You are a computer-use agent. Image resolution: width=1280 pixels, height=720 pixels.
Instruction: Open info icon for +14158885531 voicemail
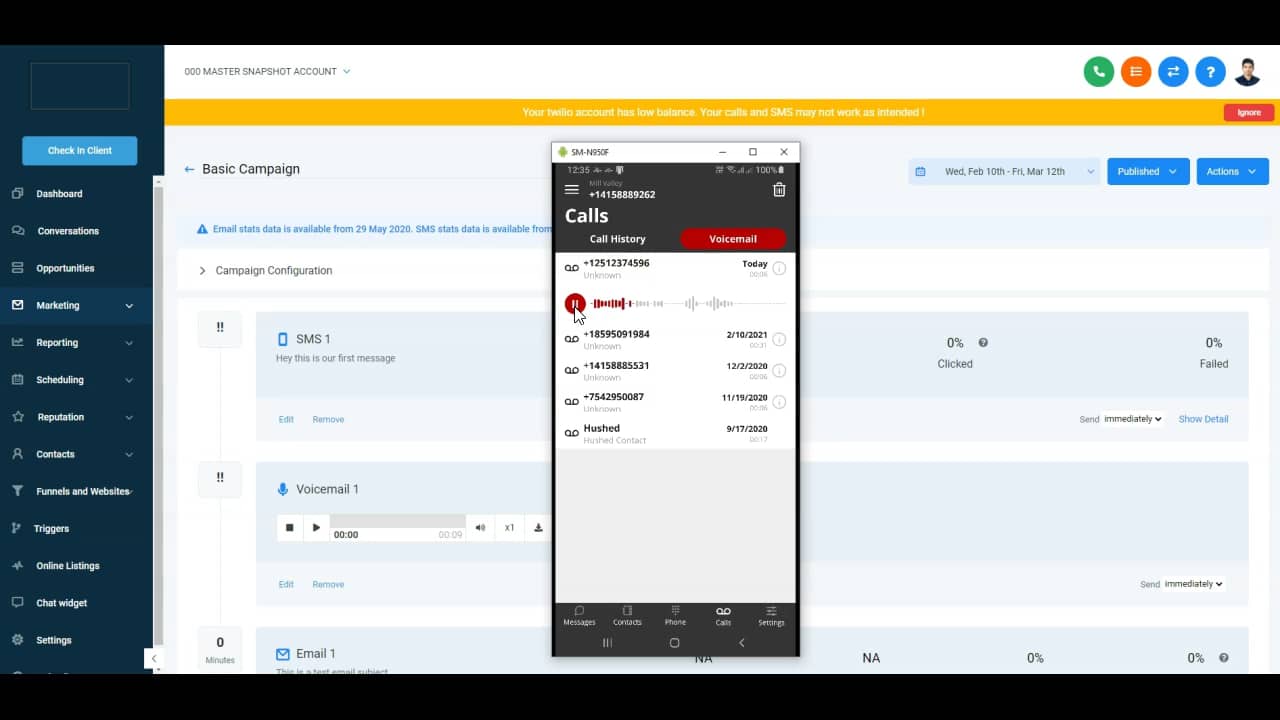779,371
